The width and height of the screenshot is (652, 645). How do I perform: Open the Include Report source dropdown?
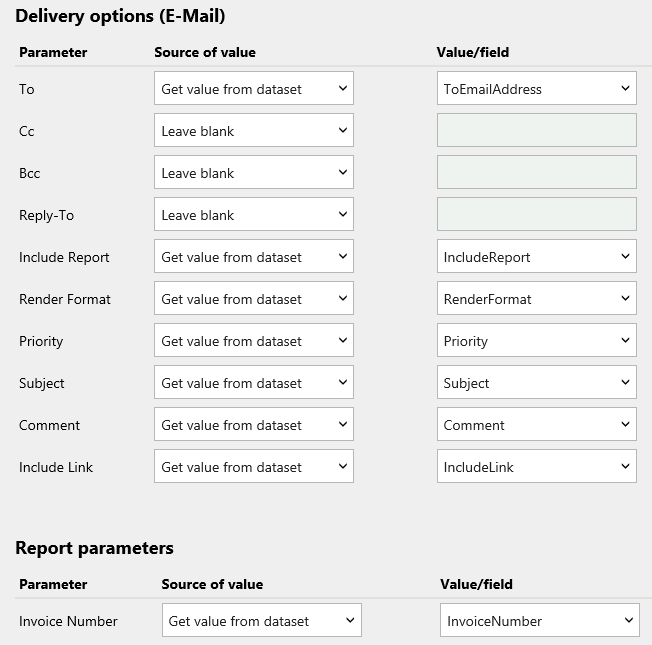click(253, 257)
